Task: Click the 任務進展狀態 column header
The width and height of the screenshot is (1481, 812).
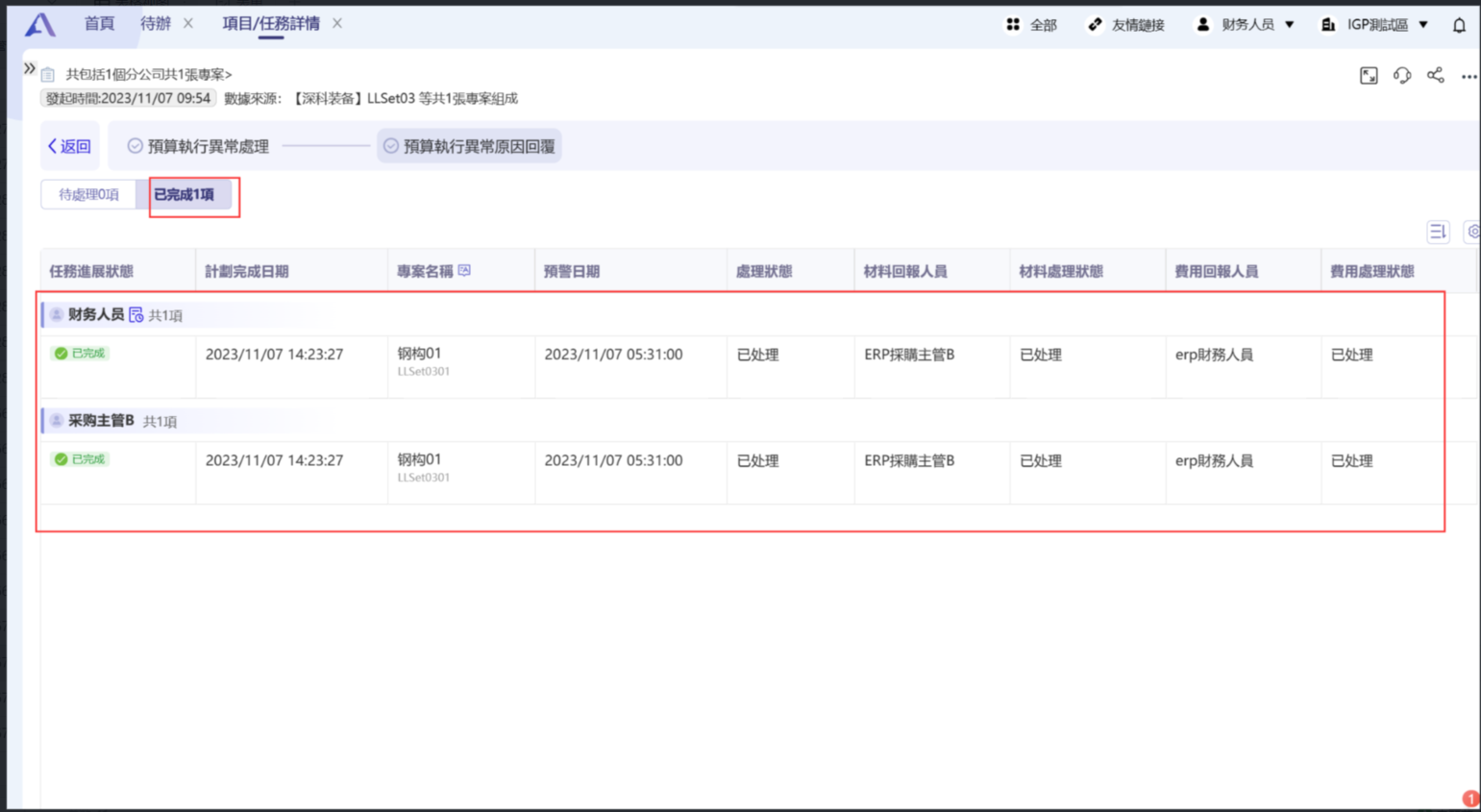Action: click(91, 271)
